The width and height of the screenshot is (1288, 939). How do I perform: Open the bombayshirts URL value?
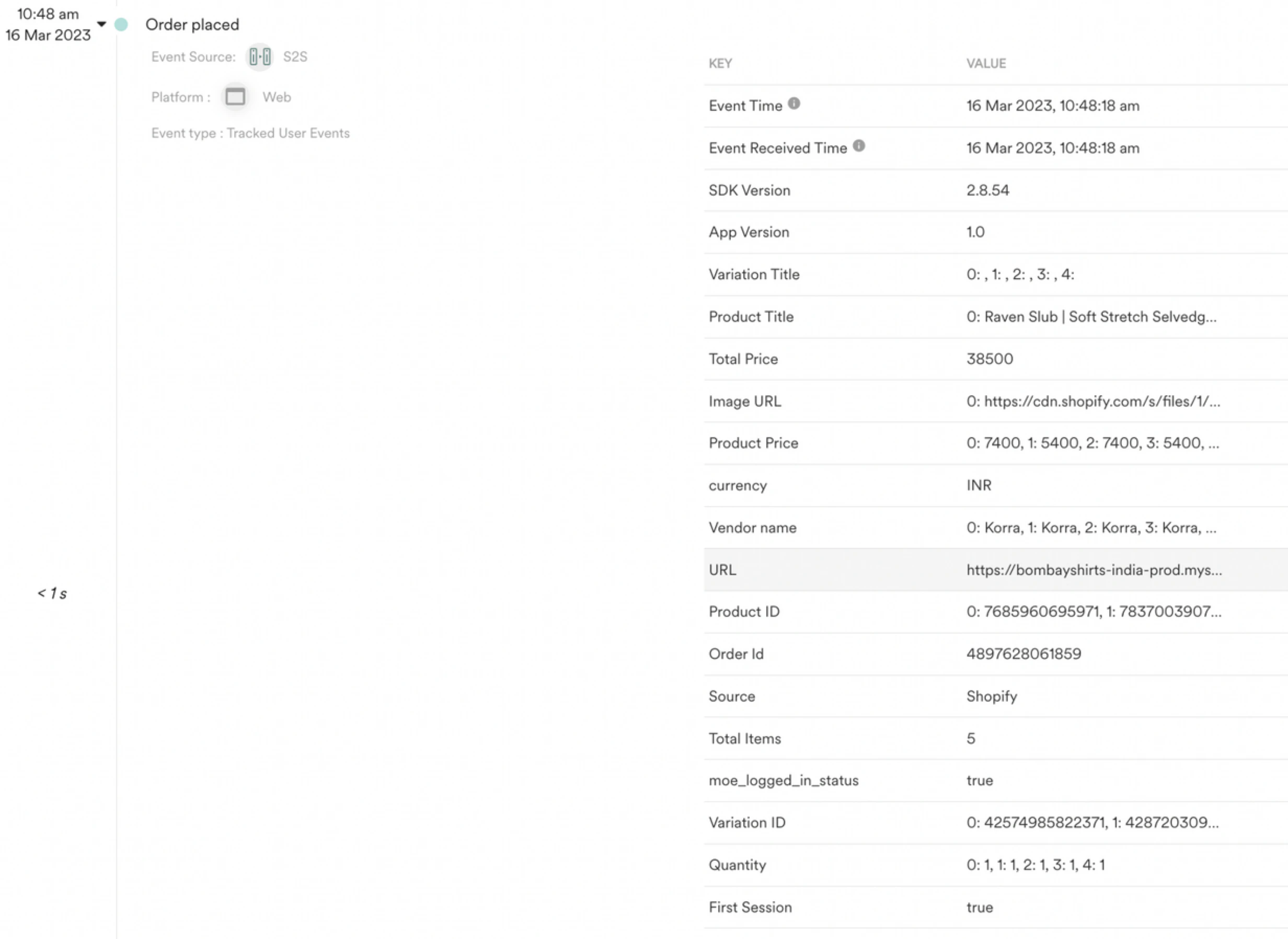pyautogui.click(x=1094, y=569)
